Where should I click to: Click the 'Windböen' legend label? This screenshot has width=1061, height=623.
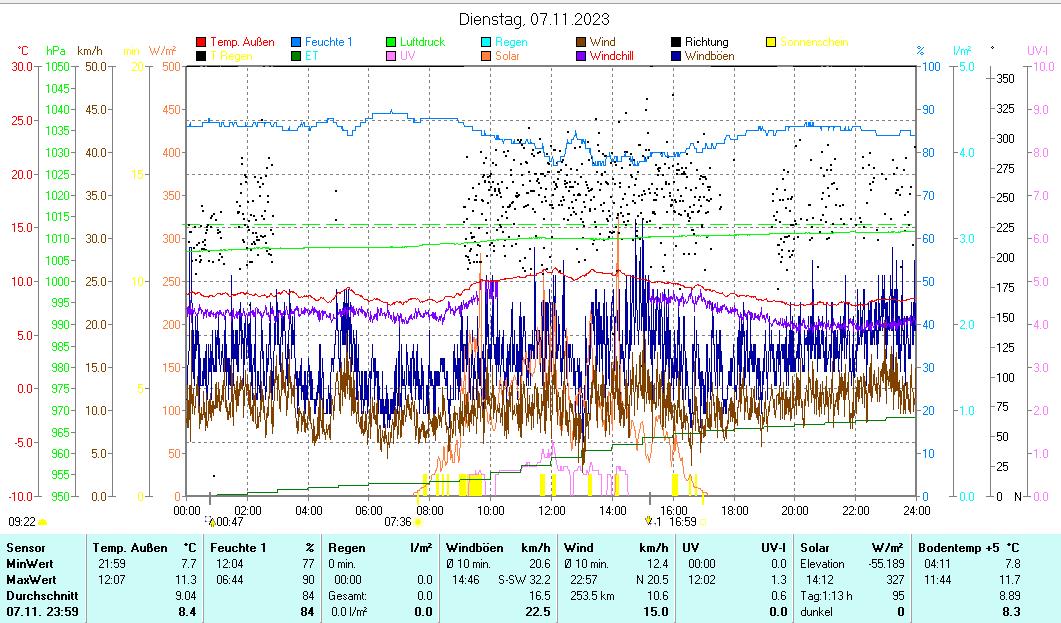[709, 56]
